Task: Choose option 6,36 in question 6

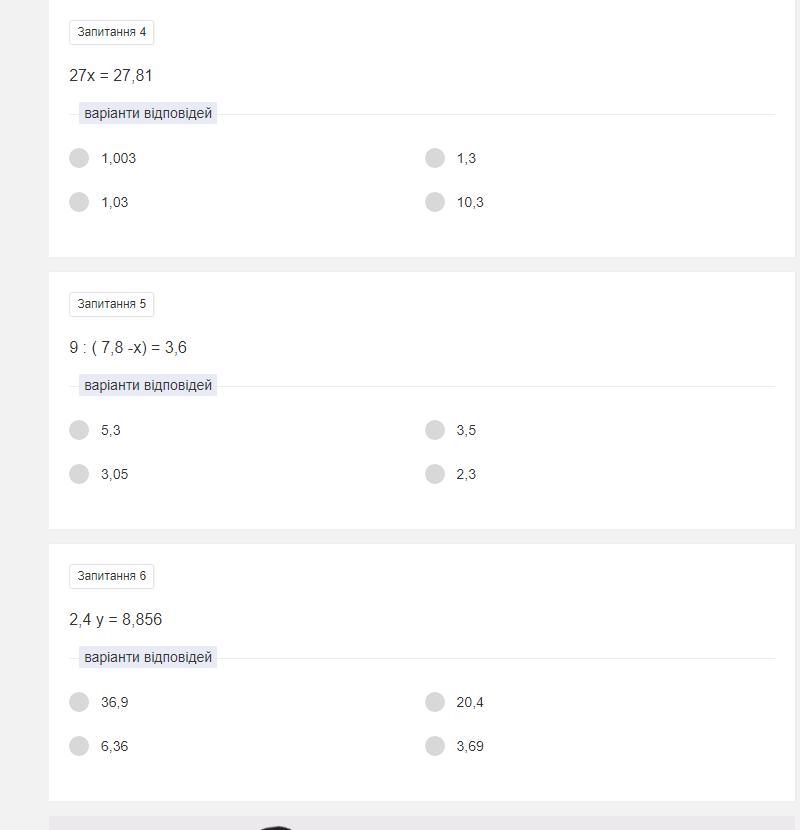Action: 79,746
